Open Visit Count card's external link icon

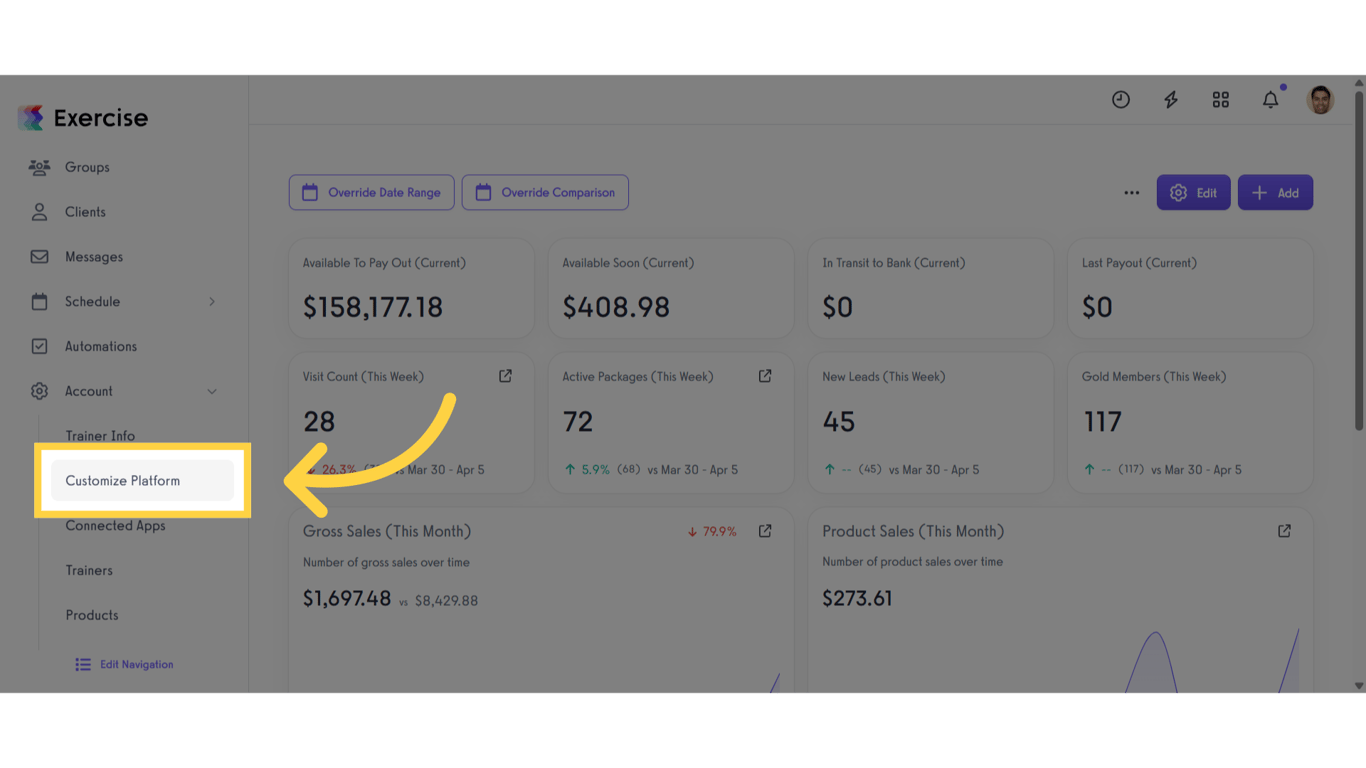pos(504,375)
